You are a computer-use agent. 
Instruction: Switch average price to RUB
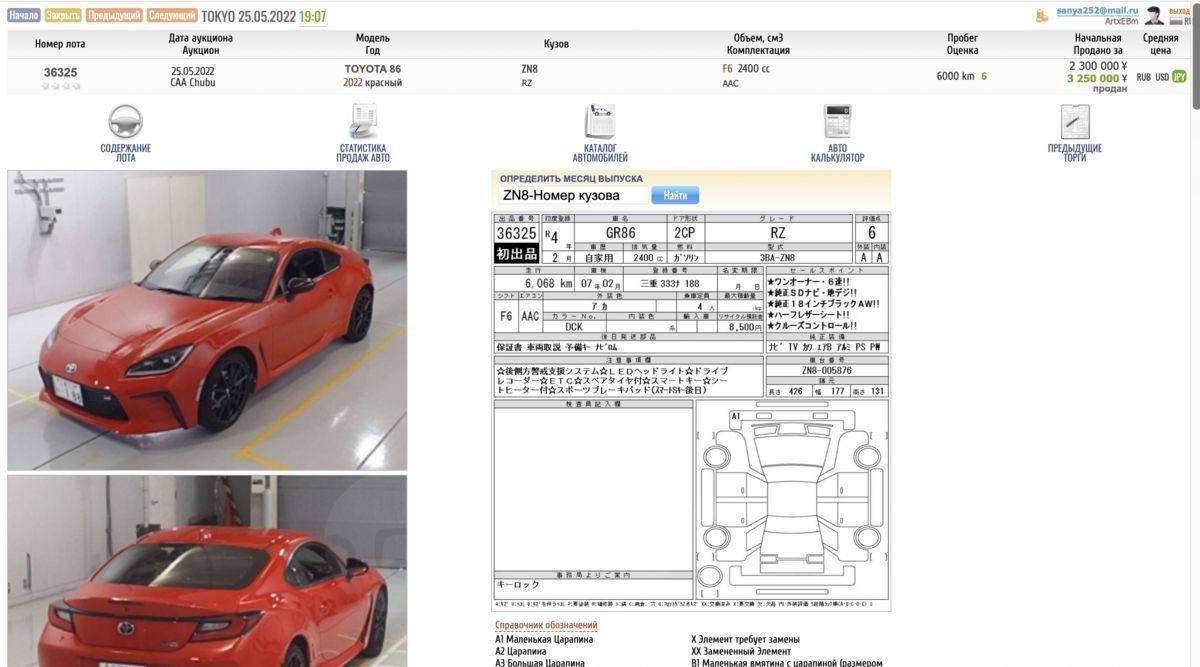(1143, 77)
